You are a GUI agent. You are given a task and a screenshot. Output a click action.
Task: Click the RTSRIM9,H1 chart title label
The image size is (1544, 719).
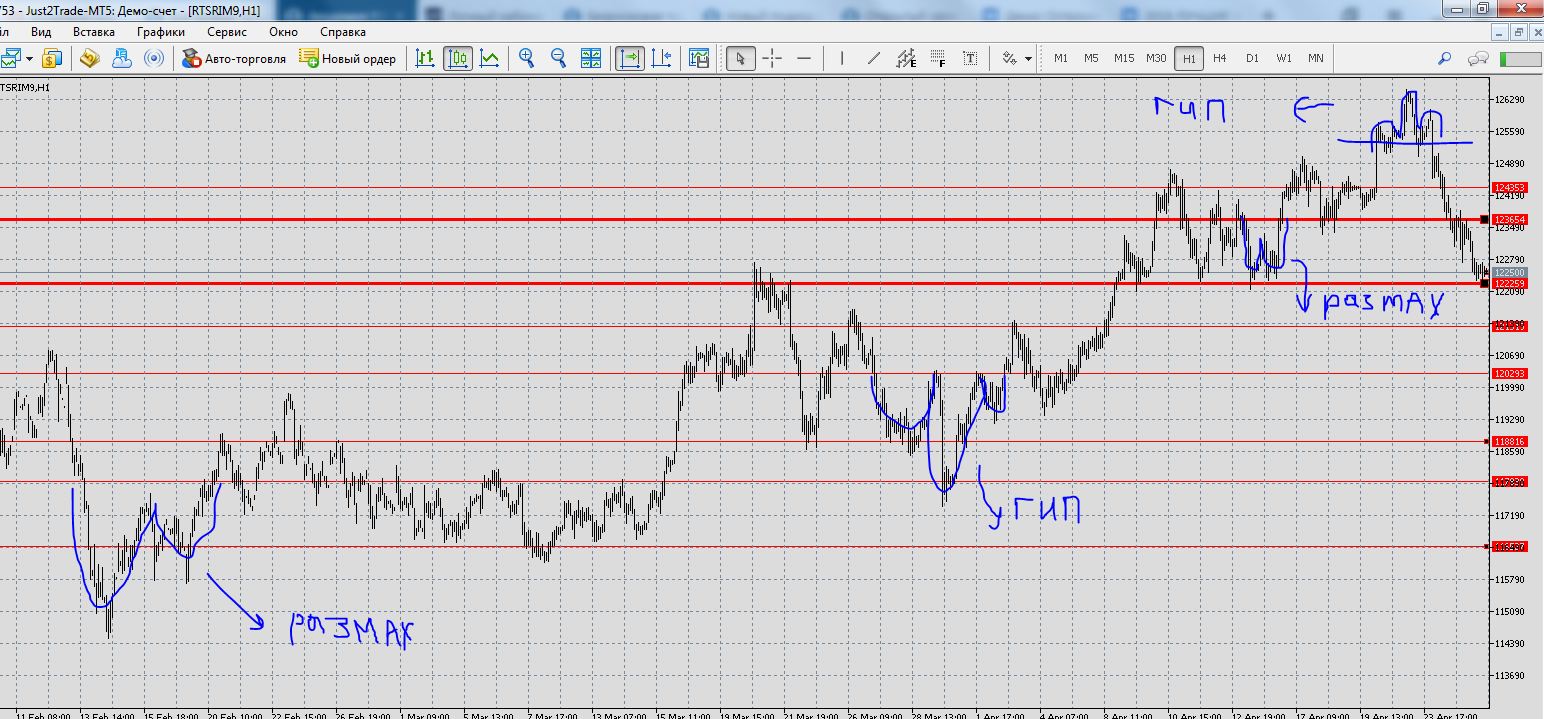tap(25, 88)
